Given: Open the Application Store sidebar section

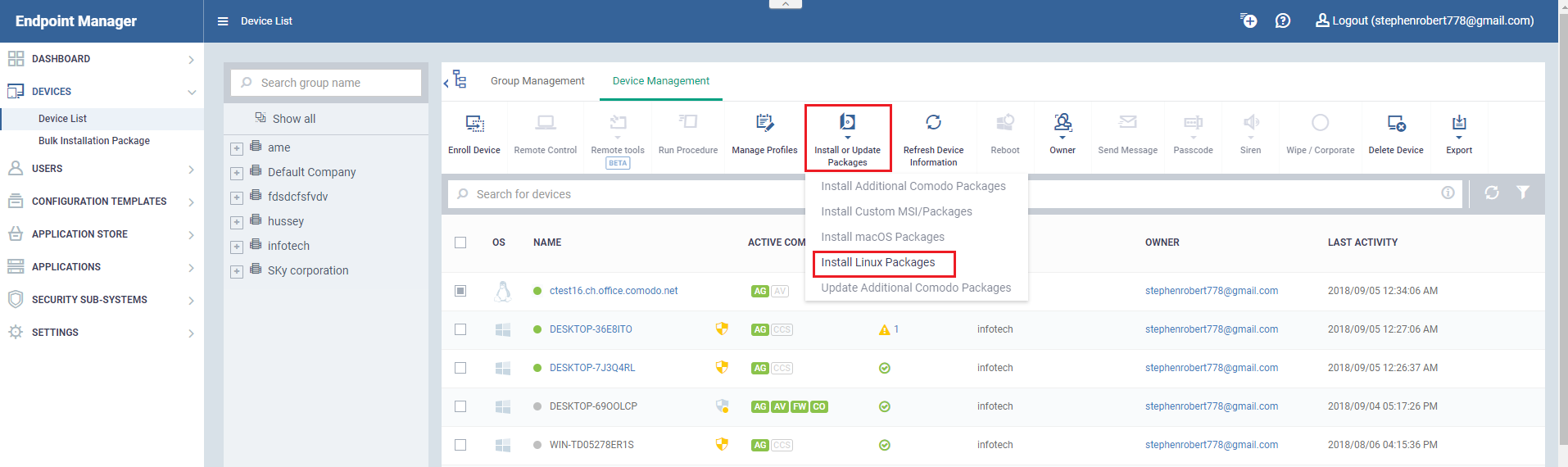Looking at the screenshot, I should (x=102, y=234).
